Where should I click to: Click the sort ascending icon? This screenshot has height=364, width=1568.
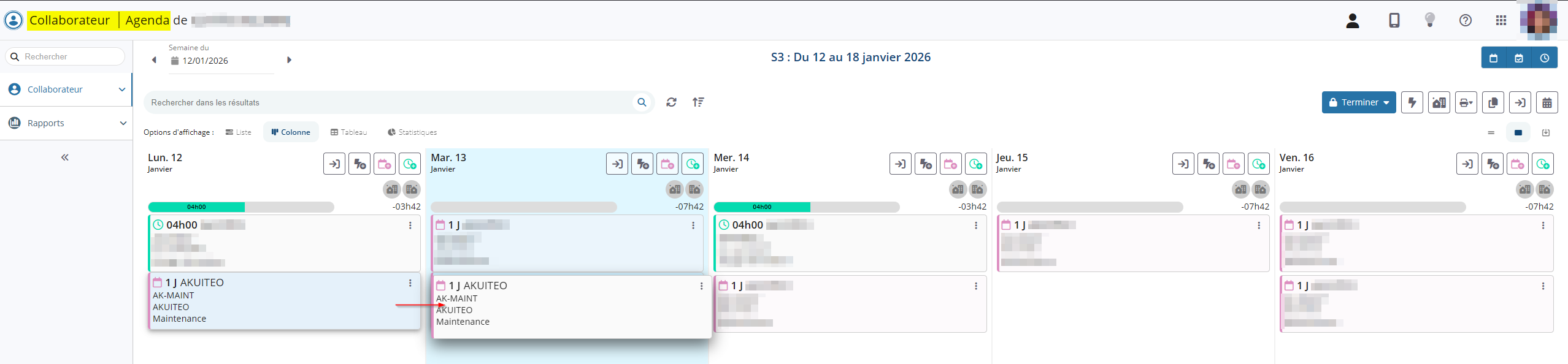698,102
